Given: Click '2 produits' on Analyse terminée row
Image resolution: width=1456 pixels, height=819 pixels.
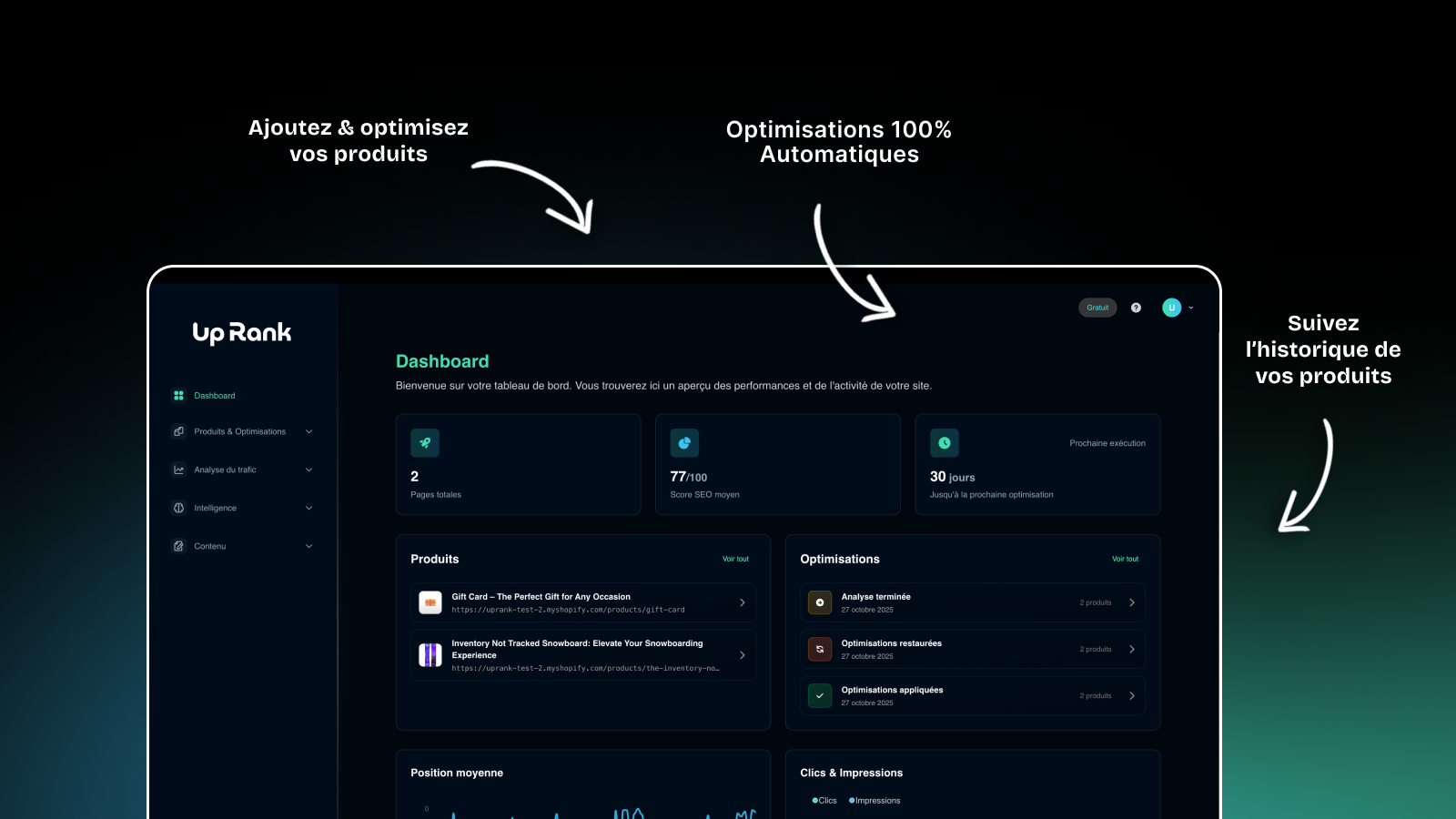Looking at the screenshot, I should tap(1096, 602).
